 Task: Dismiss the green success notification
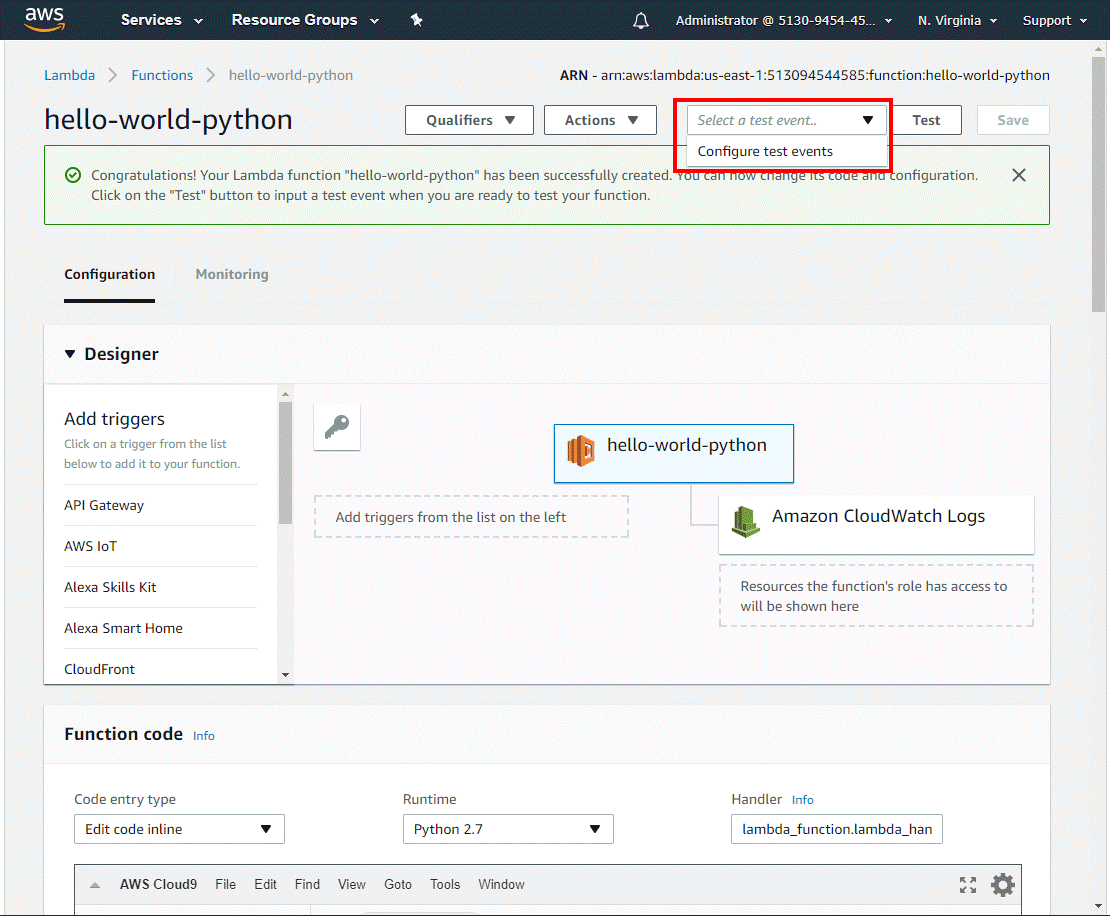(1019, 175)
